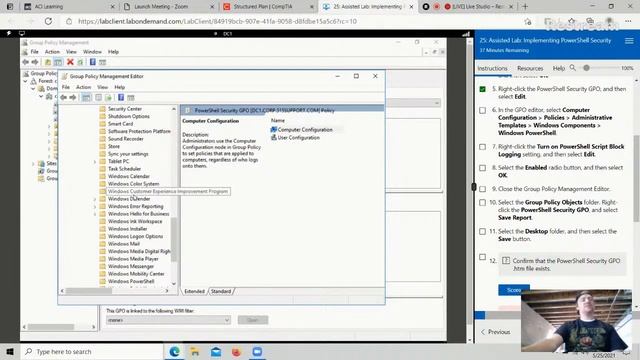Viewport: 640px width, 360px height.
Task: Click the Previous button in lab panel
Action: click(496, 332)
